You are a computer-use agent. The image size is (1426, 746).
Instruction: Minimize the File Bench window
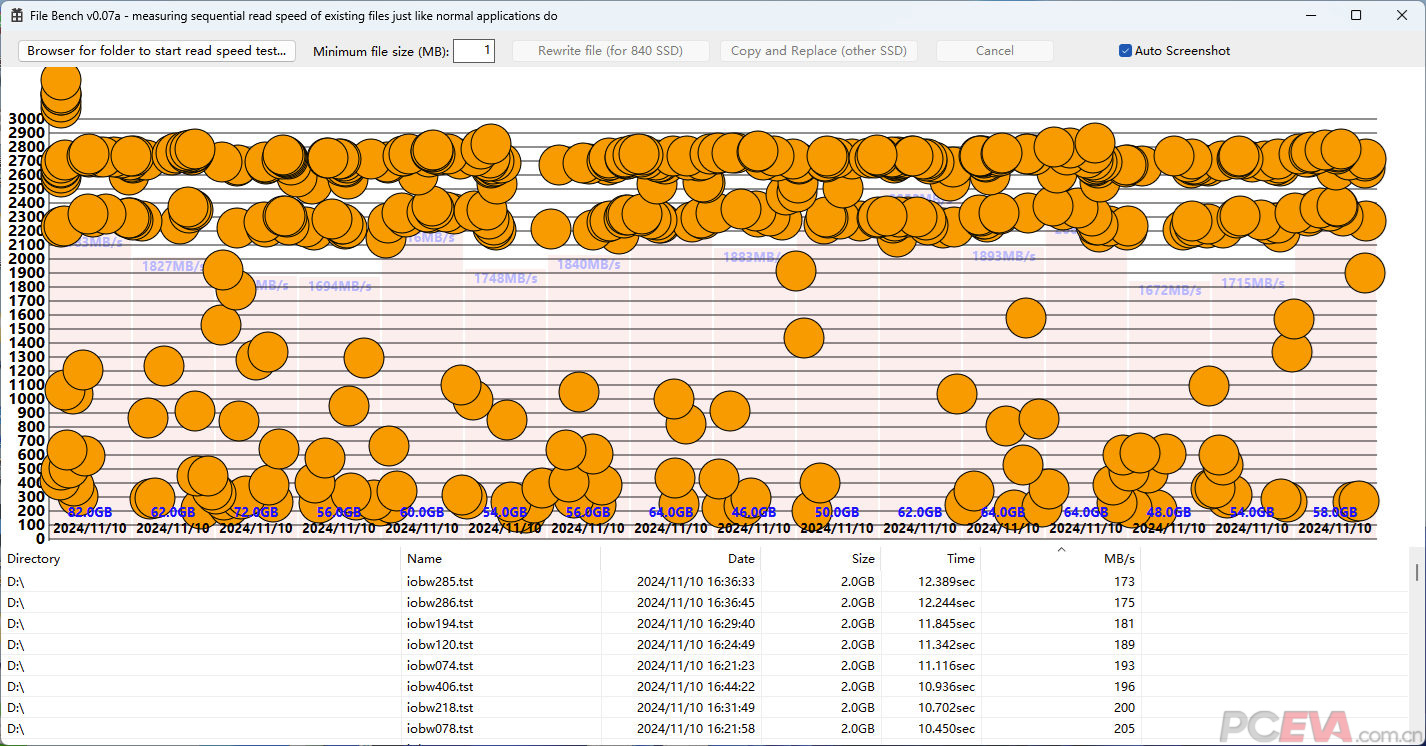[x=1310, y=16]
